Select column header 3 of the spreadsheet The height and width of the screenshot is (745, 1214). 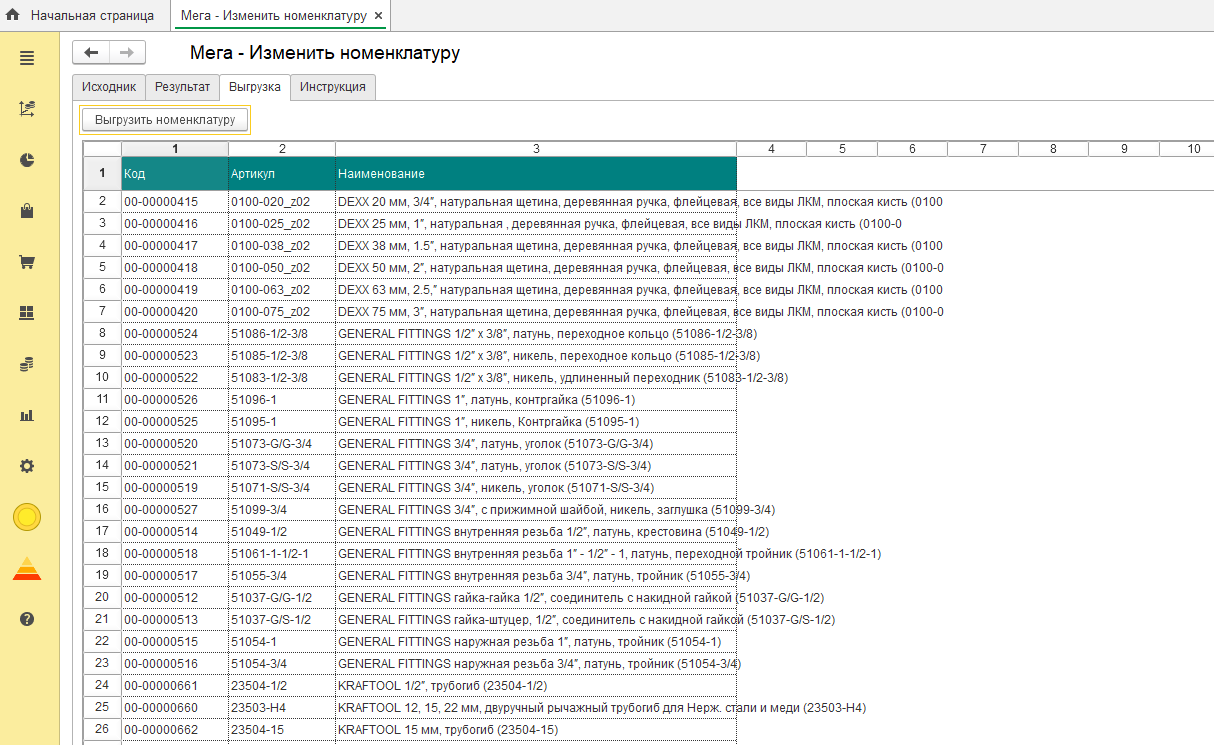[x=536, y=149]
